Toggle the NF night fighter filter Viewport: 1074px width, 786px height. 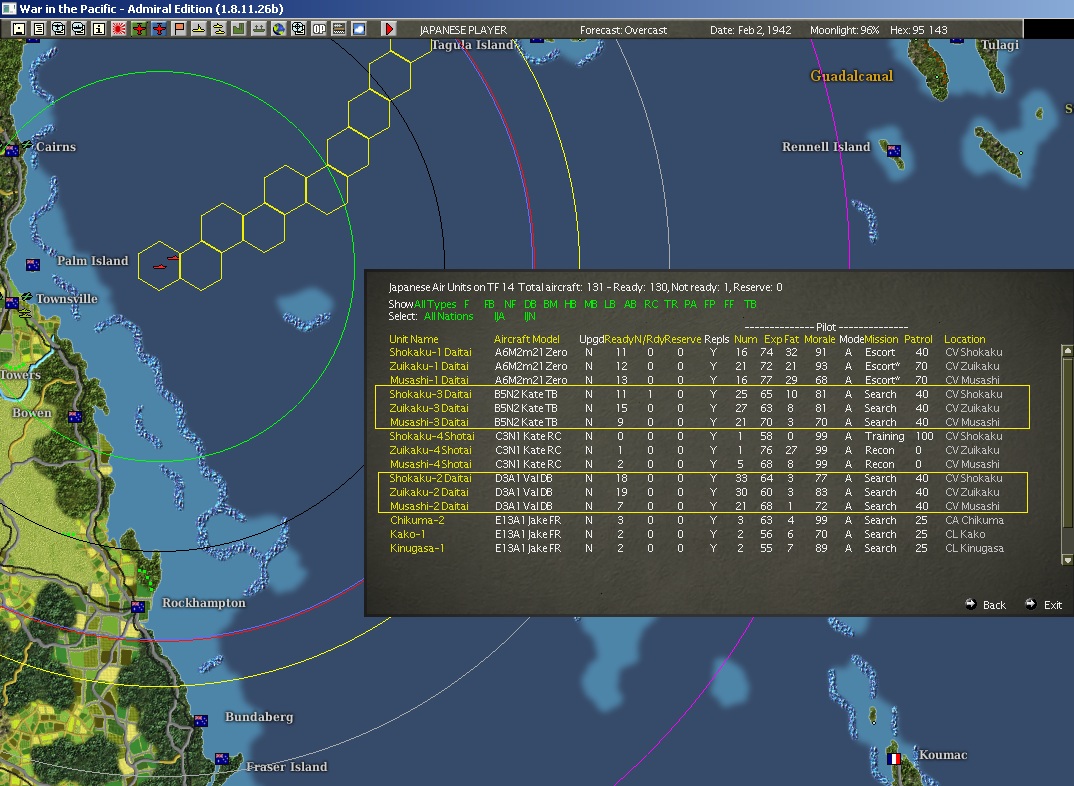(x=510, y=304)
